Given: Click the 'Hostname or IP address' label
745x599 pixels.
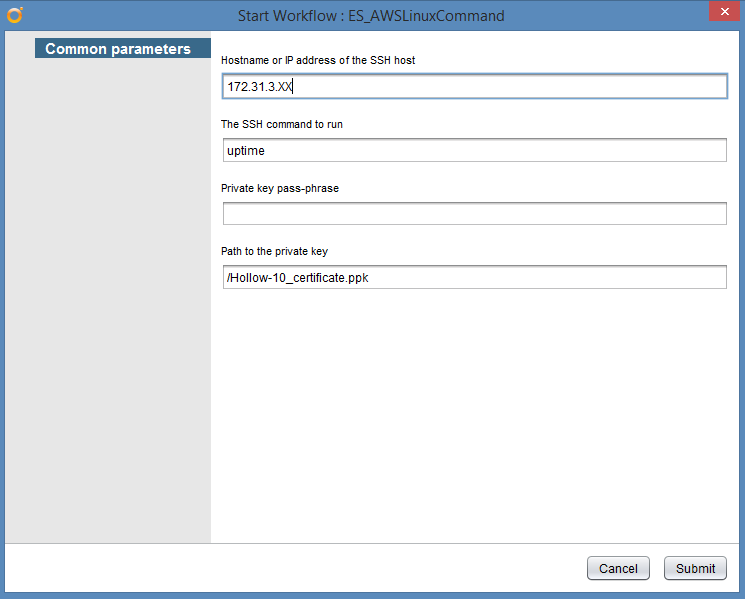Looking at the screenshot, I should (318, 61).
